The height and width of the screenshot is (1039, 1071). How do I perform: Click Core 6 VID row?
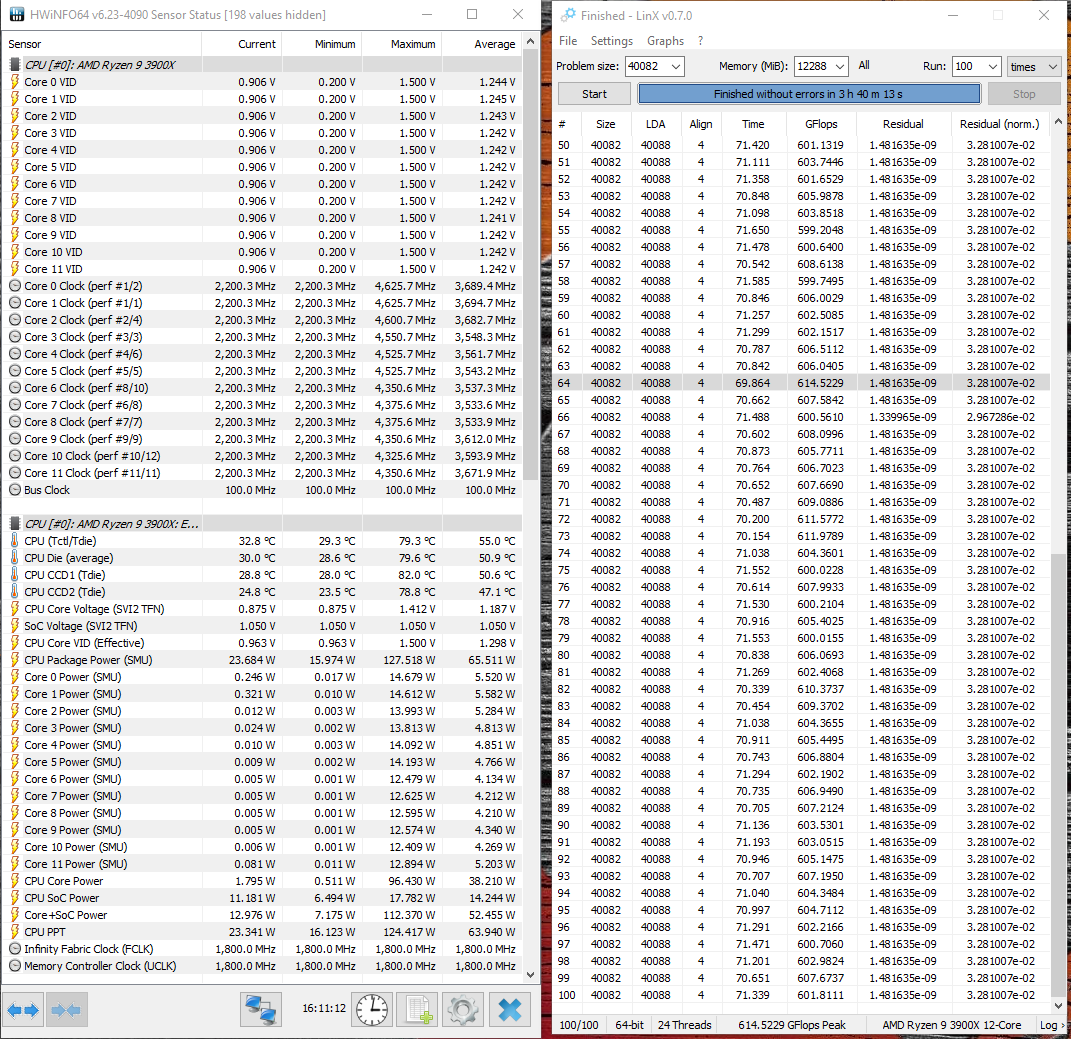(263, 184)
